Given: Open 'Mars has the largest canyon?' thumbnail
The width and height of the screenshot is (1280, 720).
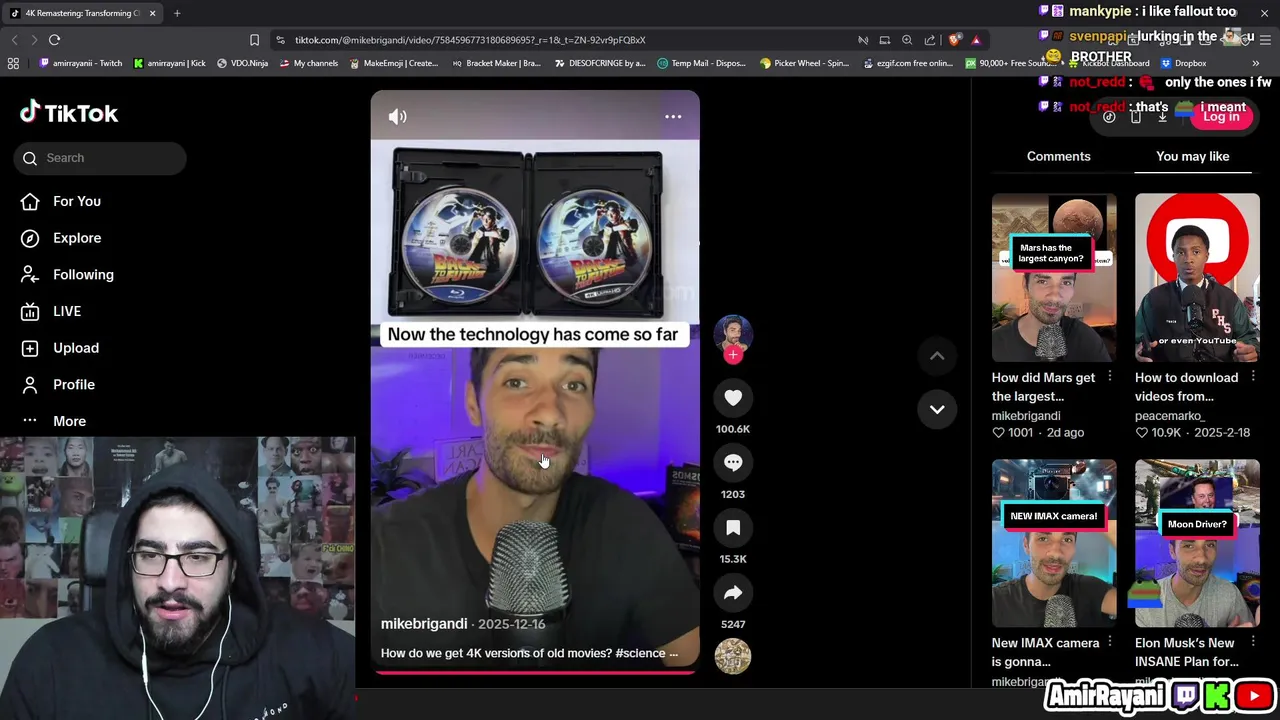Looking at the screenshot, I should click(x=1054, y=277).
